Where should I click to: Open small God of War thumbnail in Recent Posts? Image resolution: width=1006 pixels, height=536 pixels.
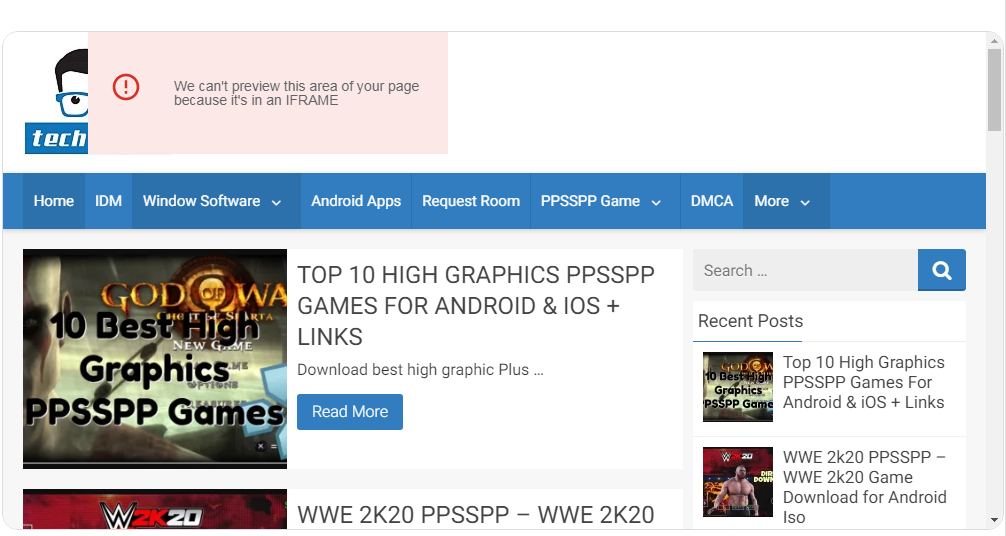(x=738, y=387)
